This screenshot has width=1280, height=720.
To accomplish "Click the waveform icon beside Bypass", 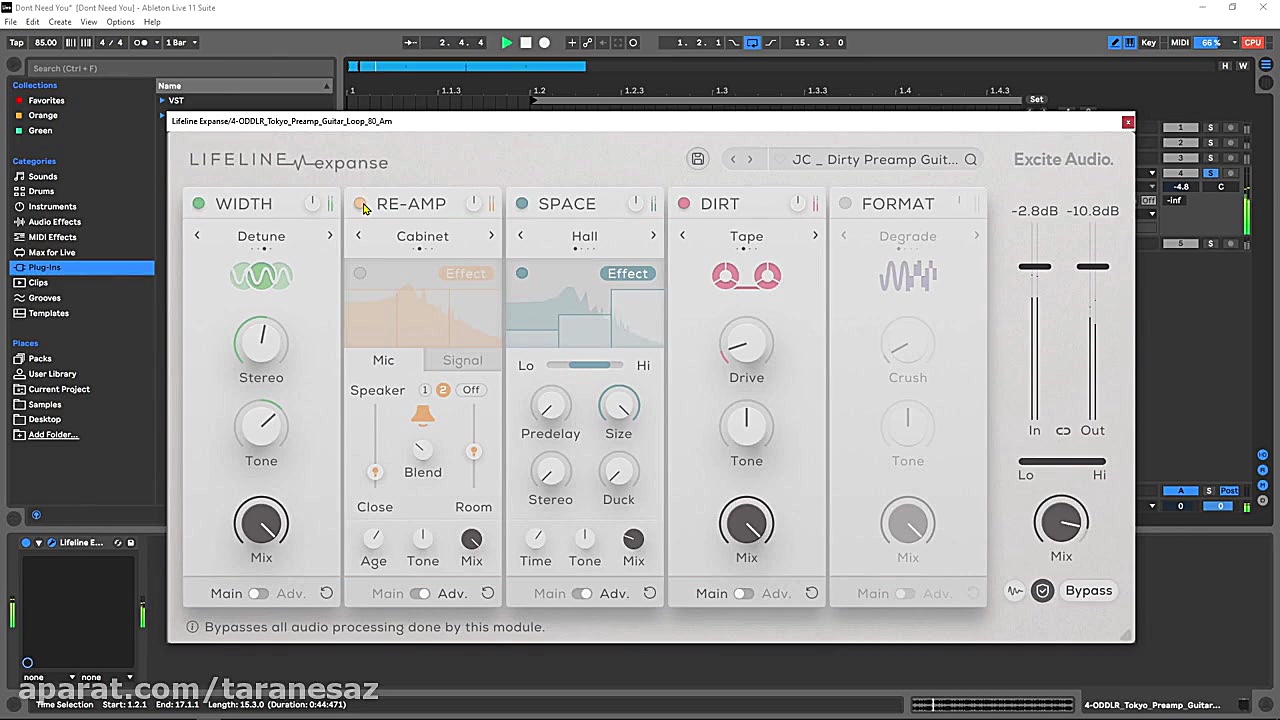I will pos(1015,591).
